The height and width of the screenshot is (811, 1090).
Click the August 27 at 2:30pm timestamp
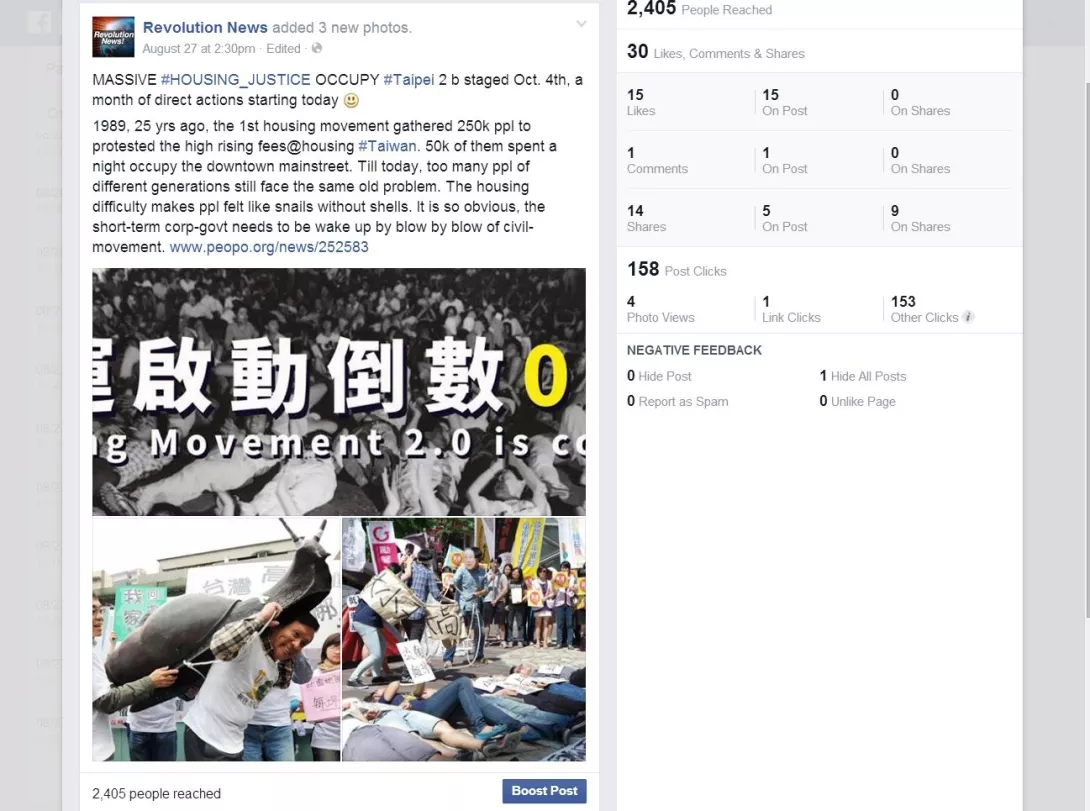(199, 49)
